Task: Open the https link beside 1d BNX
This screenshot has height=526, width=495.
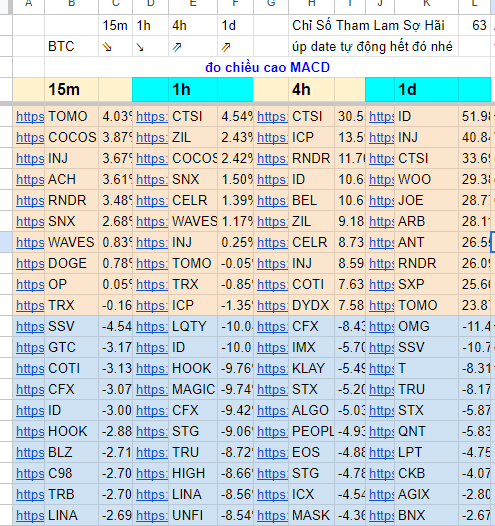Action: tap(381, 515)
